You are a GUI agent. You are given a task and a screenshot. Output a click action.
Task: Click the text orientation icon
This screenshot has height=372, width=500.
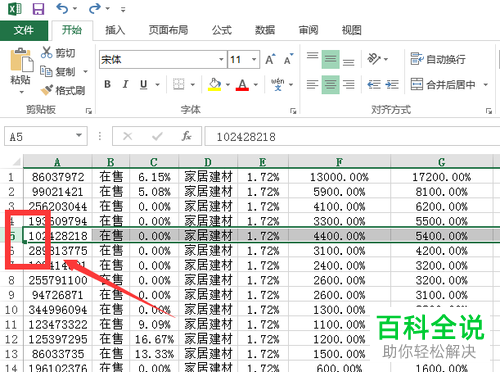374,59
